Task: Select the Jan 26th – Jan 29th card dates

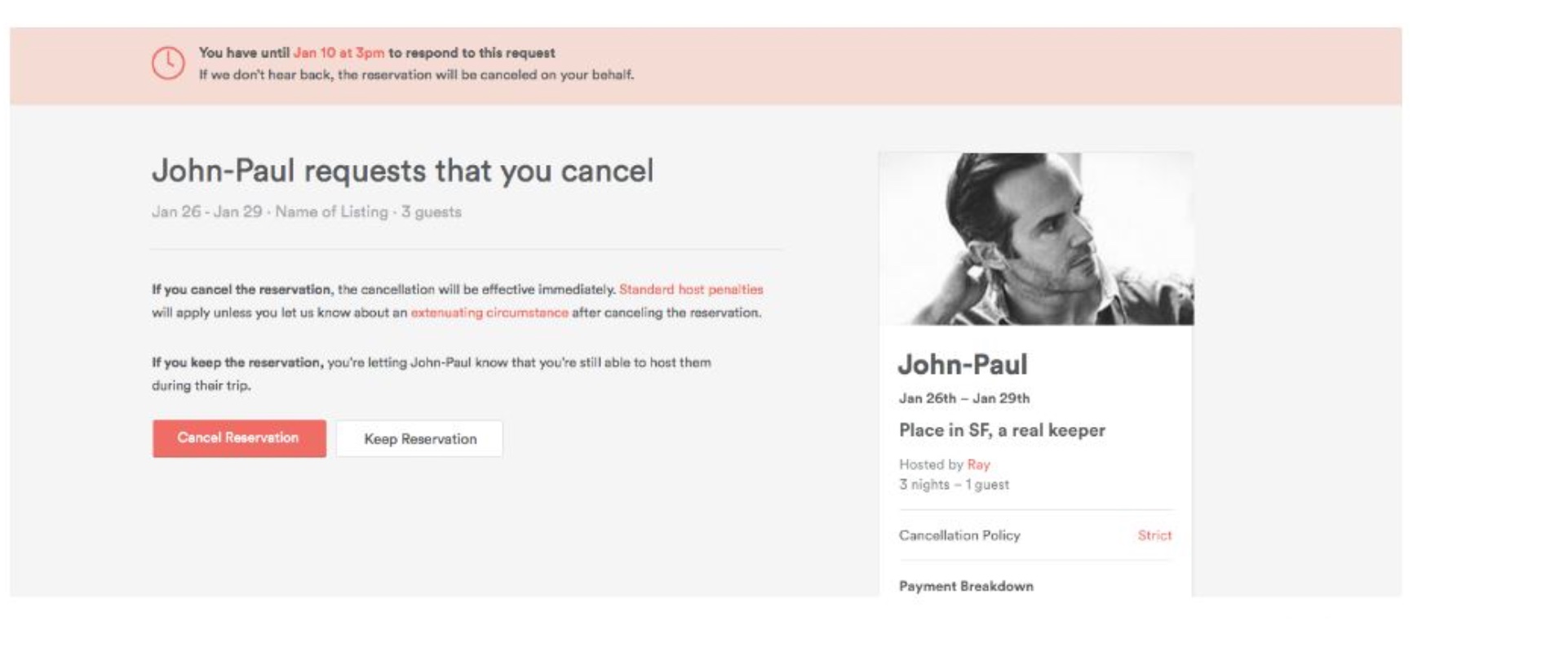Action: 963,398
